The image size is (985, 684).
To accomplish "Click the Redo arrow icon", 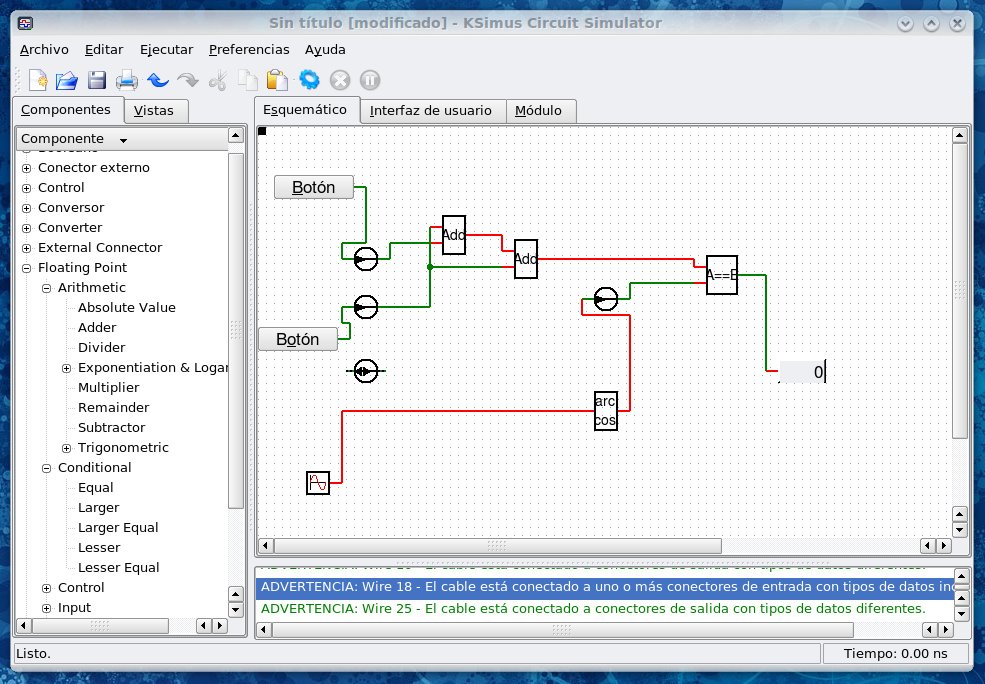I will 187,80.
